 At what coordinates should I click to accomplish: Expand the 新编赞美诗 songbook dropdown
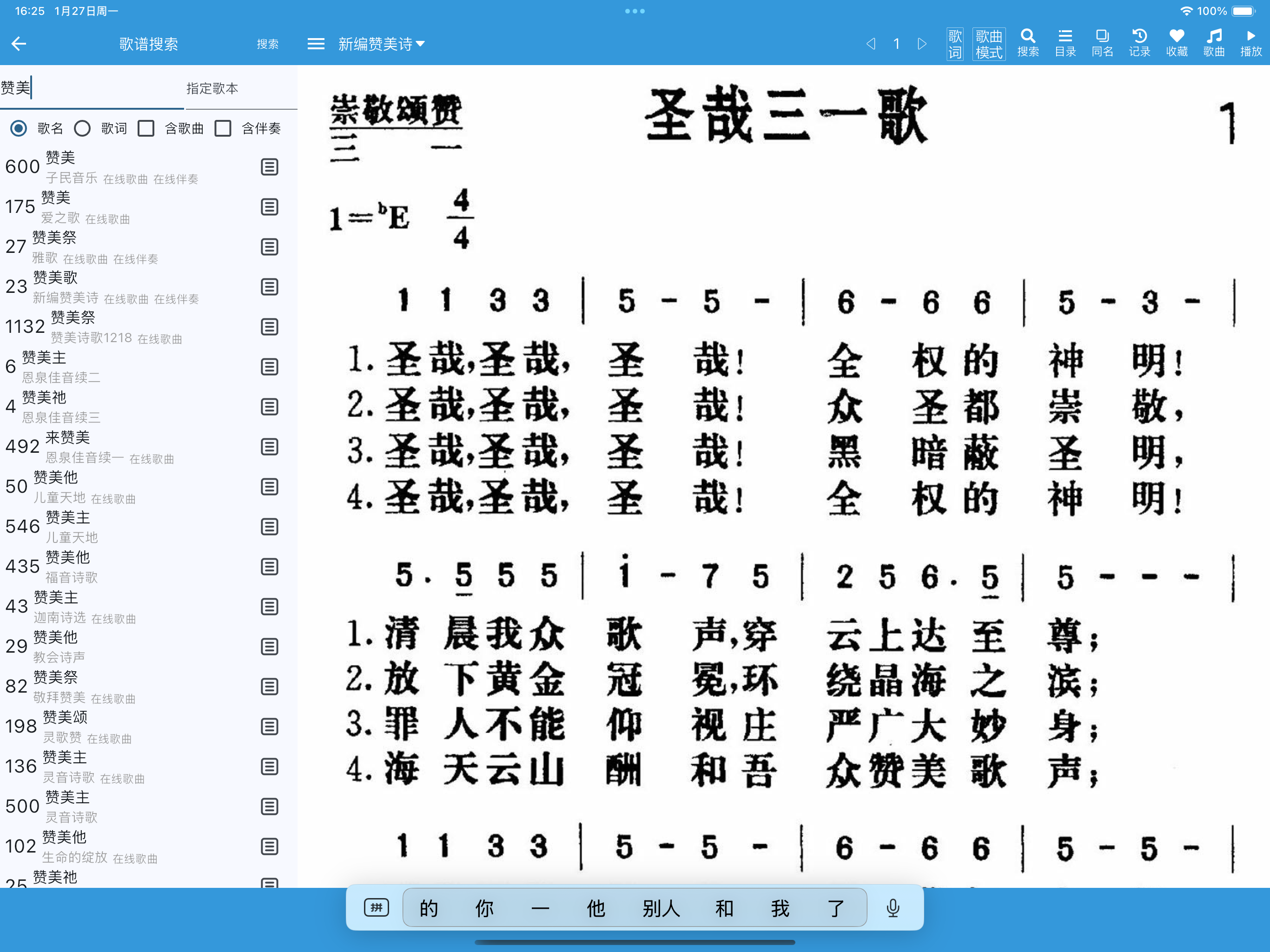coord(381,44)
